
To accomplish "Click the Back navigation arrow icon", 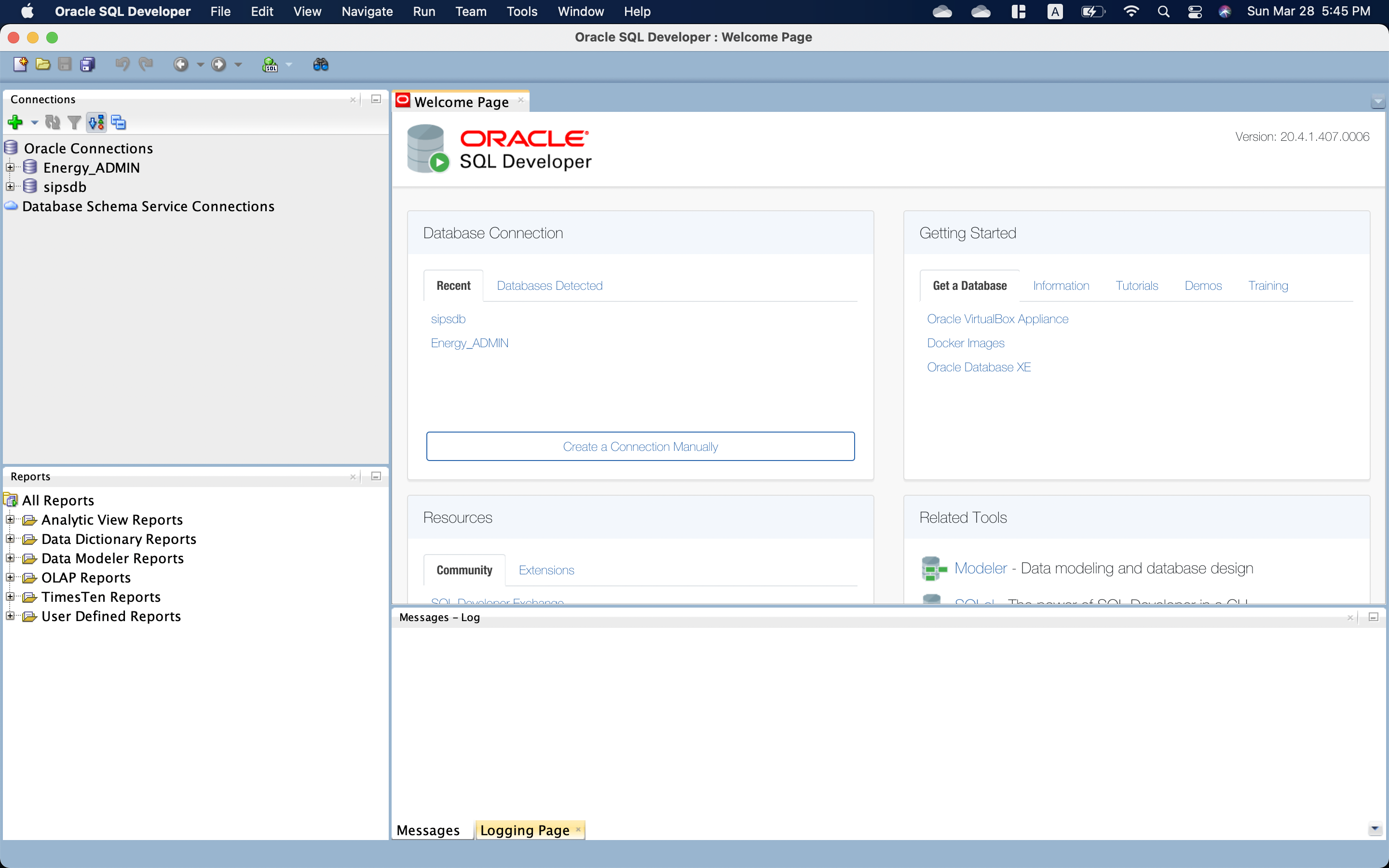I will pyautogui.click(x=181, y=64).
